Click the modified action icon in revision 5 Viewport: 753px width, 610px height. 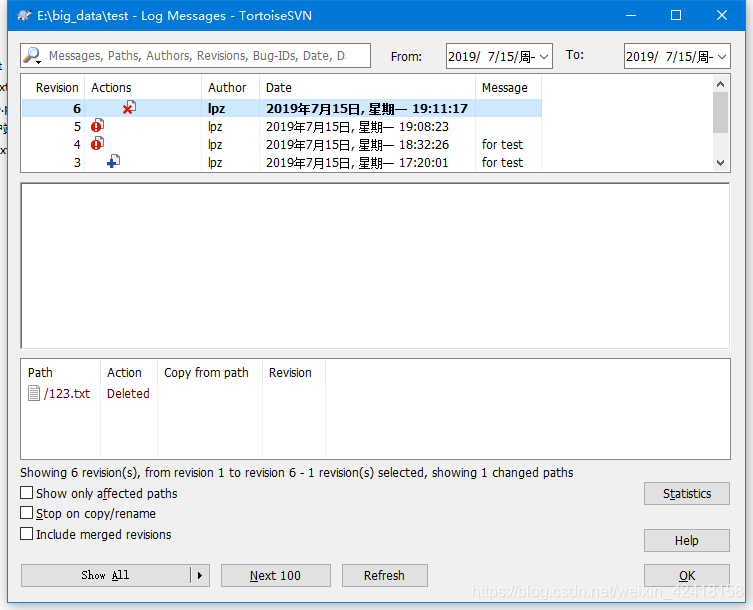(x=97, y=126)
